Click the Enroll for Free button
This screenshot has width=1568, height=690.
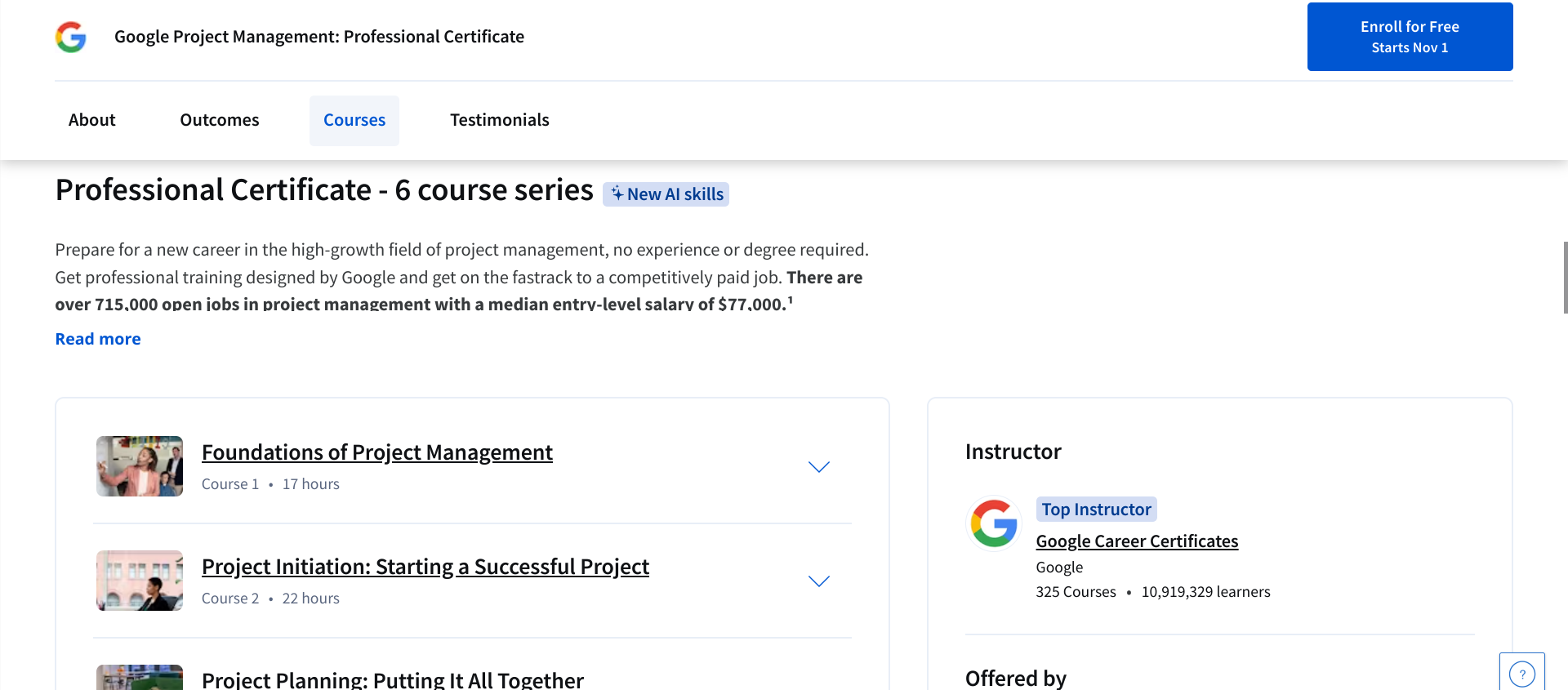pos(1410,37)
